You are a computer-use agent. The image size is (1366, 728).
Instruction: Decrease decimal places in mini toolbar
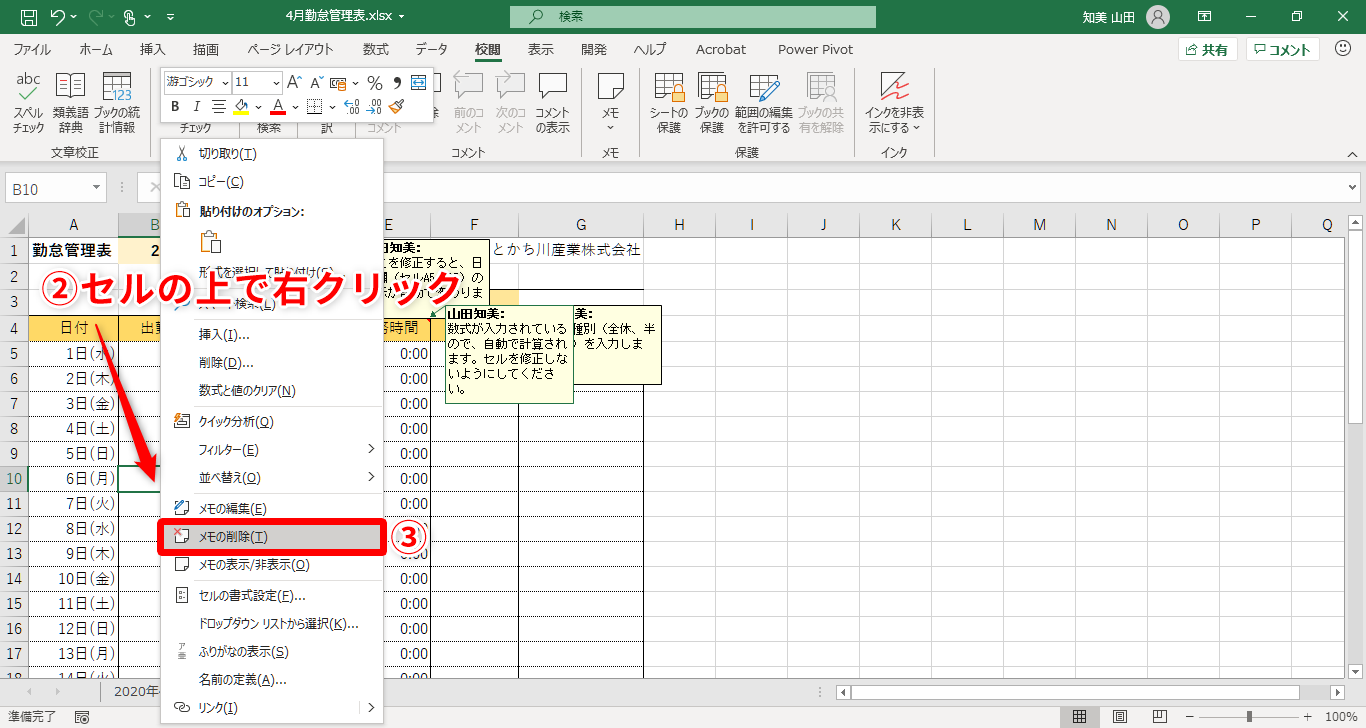point(374,107)
